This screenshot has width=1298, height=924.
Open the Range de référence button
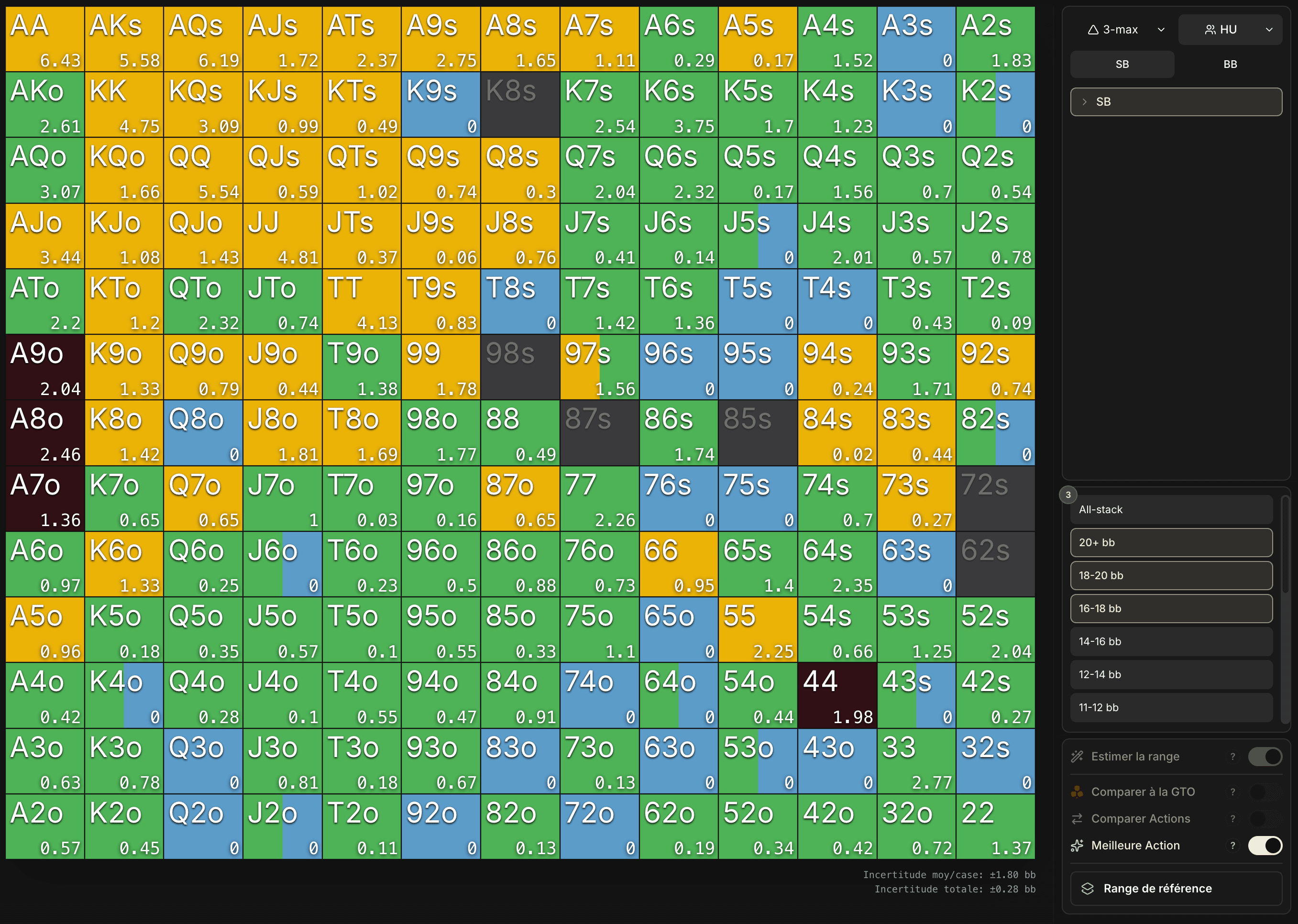(1176, 889)
